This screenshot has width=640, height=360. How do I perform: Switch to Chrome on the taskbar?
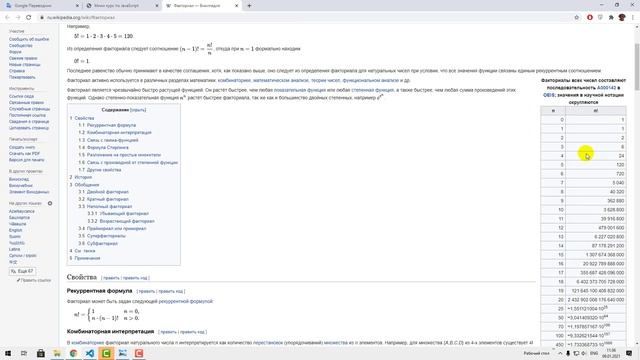pos(73,353)
